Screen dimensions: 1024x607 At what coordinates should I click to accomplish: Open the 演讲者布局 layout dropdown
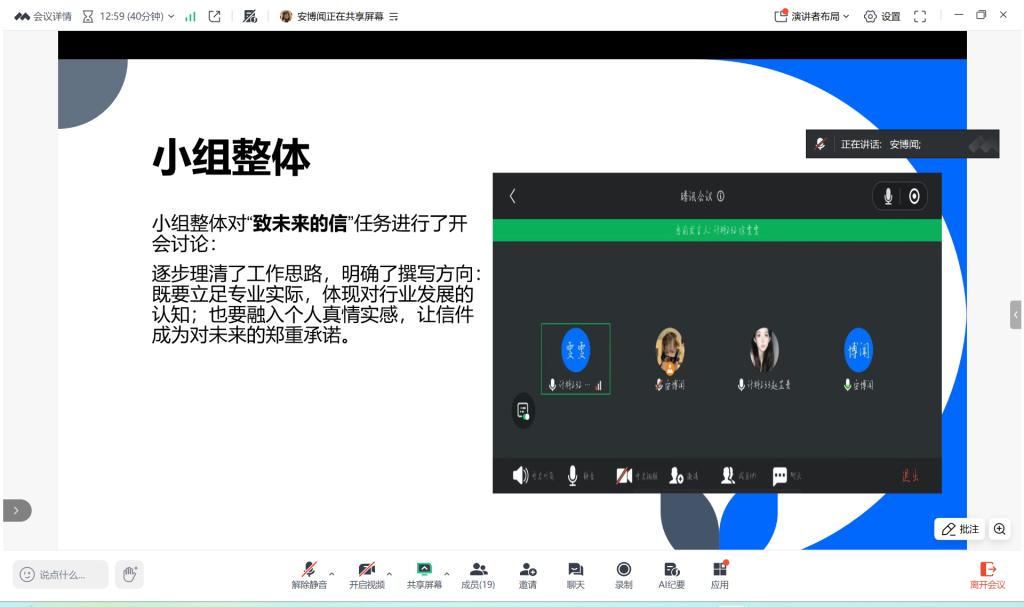pyautogui.click(x=812, y=16)
